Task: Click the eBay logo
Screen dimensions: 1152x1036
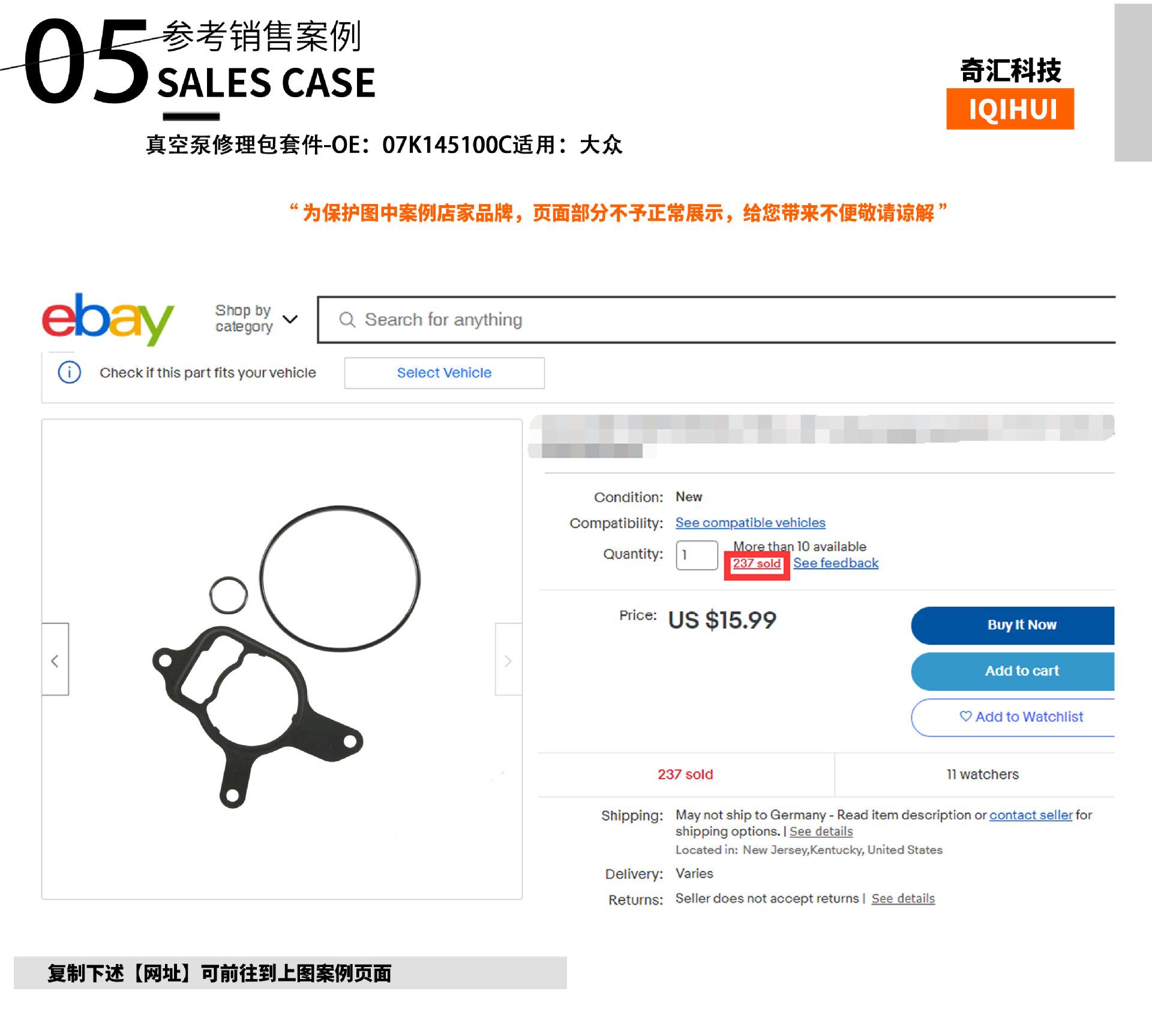Action: pyautogui.click(x=108, y=319)
